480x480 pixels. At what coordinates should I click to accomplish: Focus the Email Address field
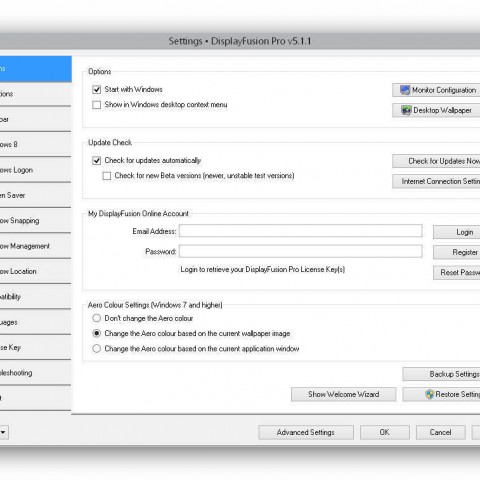pyautogui.click(x=301, y=231)
